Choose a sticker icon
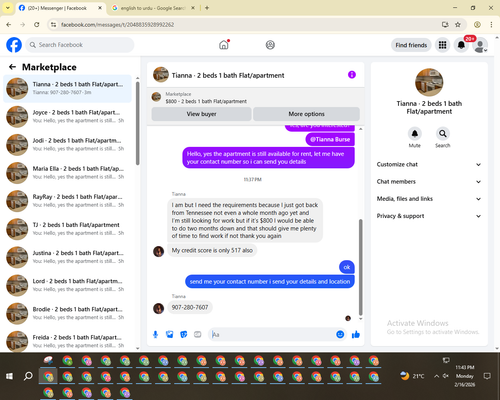This screenshot has height=400, width=500. coord(184,334)
